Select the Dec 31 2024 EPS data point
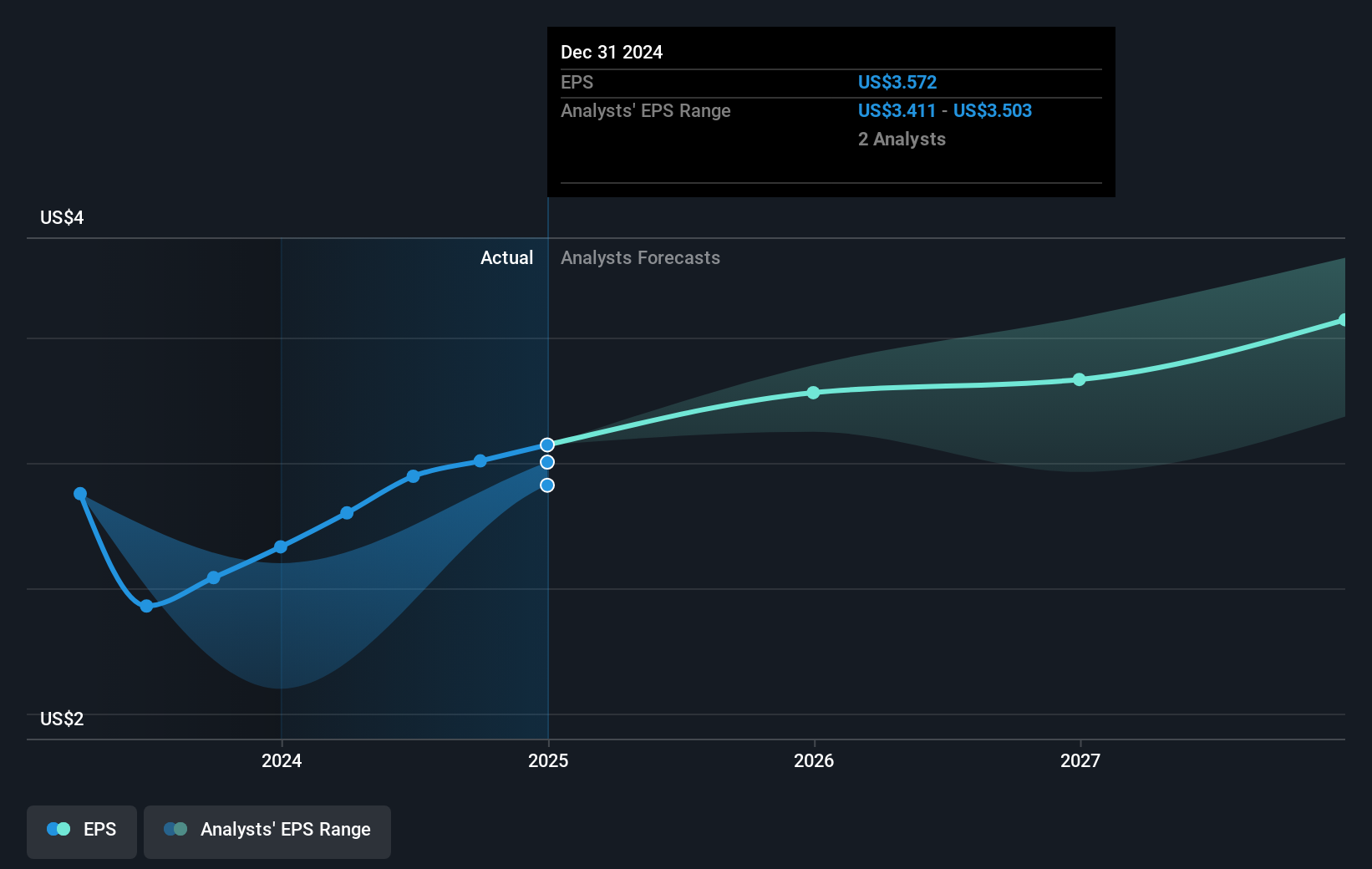Viewport: 1372px width, 869px height. point(547,444)
